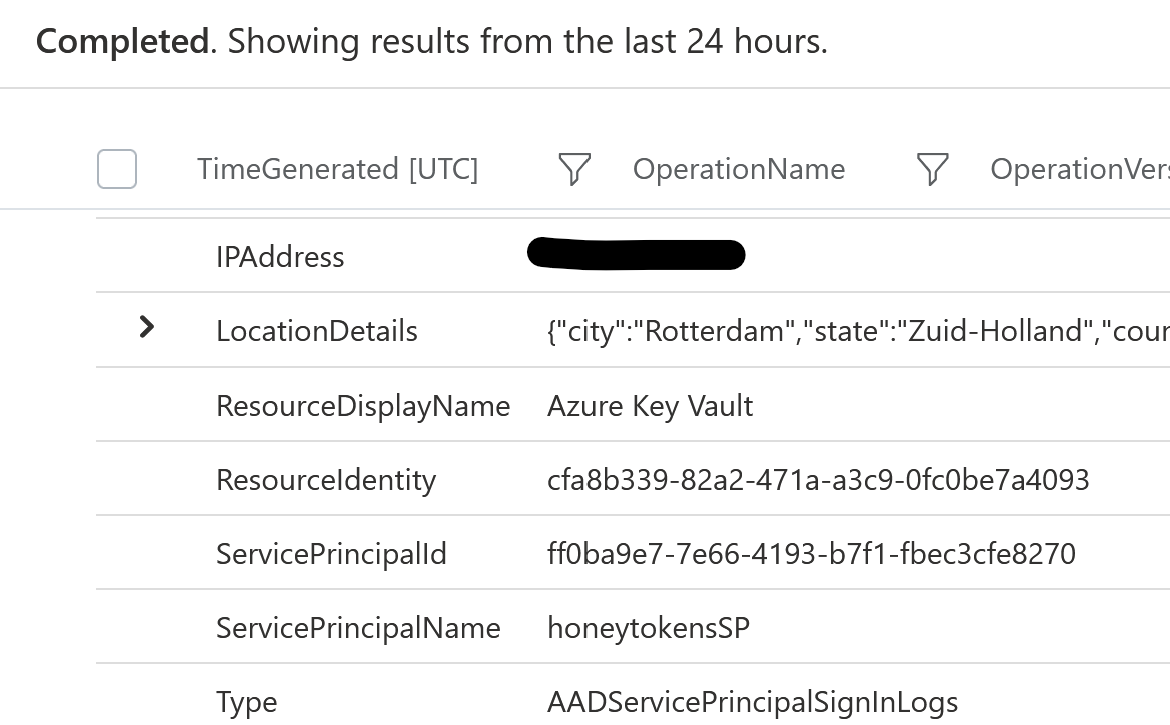Select the IPAddress field name

(280, 257)
